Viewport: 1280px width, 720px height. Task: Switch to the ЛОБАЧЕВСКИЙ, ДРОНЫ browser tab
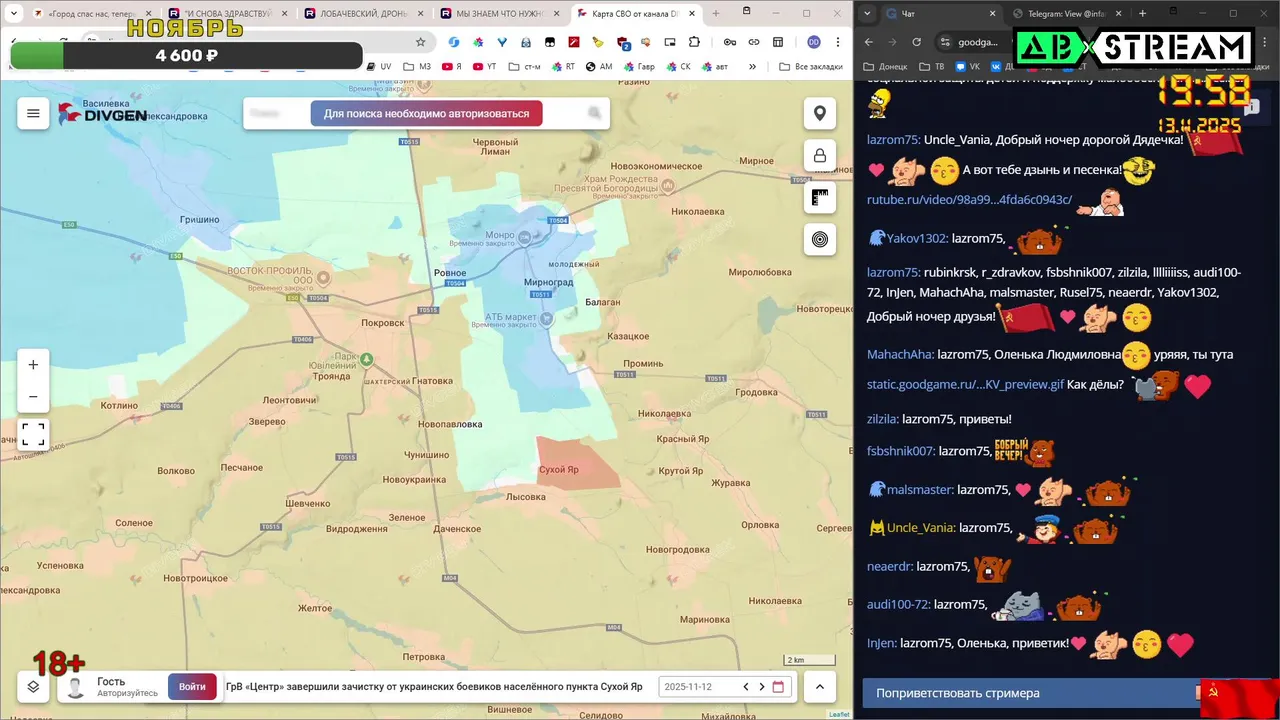click(x=364, y=14)
